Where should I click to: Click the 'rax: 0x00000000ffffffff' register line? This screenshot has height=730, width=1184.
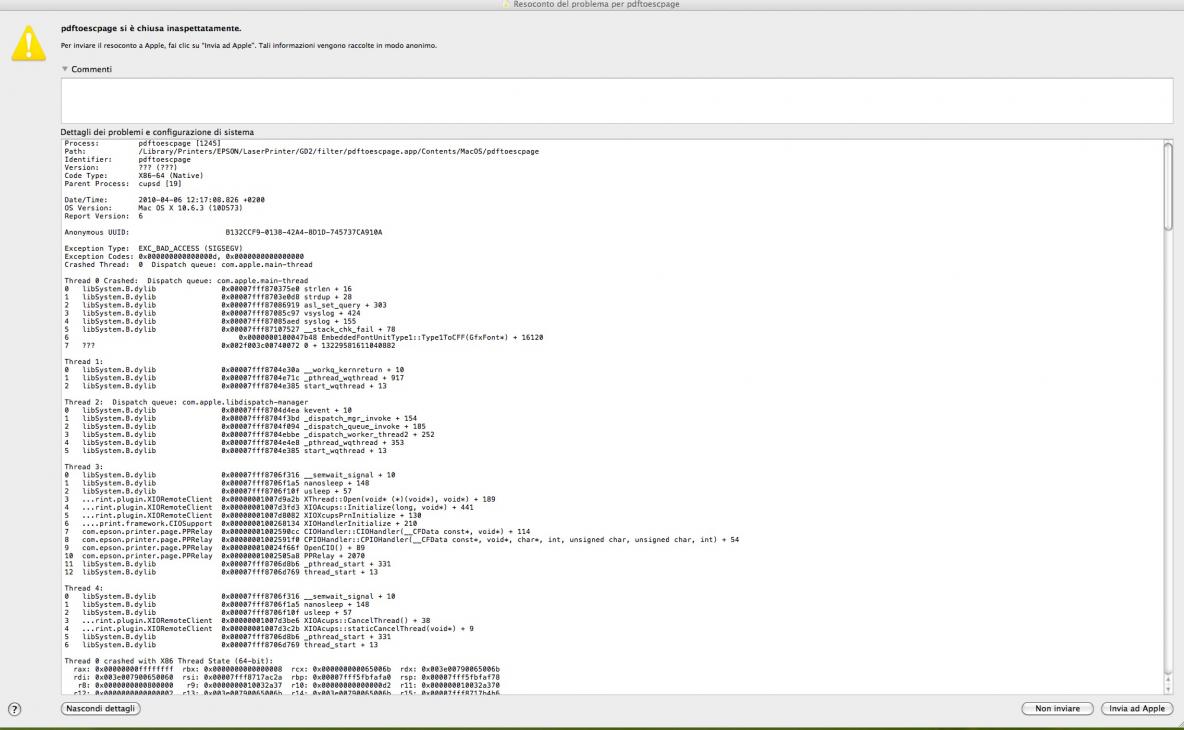(286, 670)
